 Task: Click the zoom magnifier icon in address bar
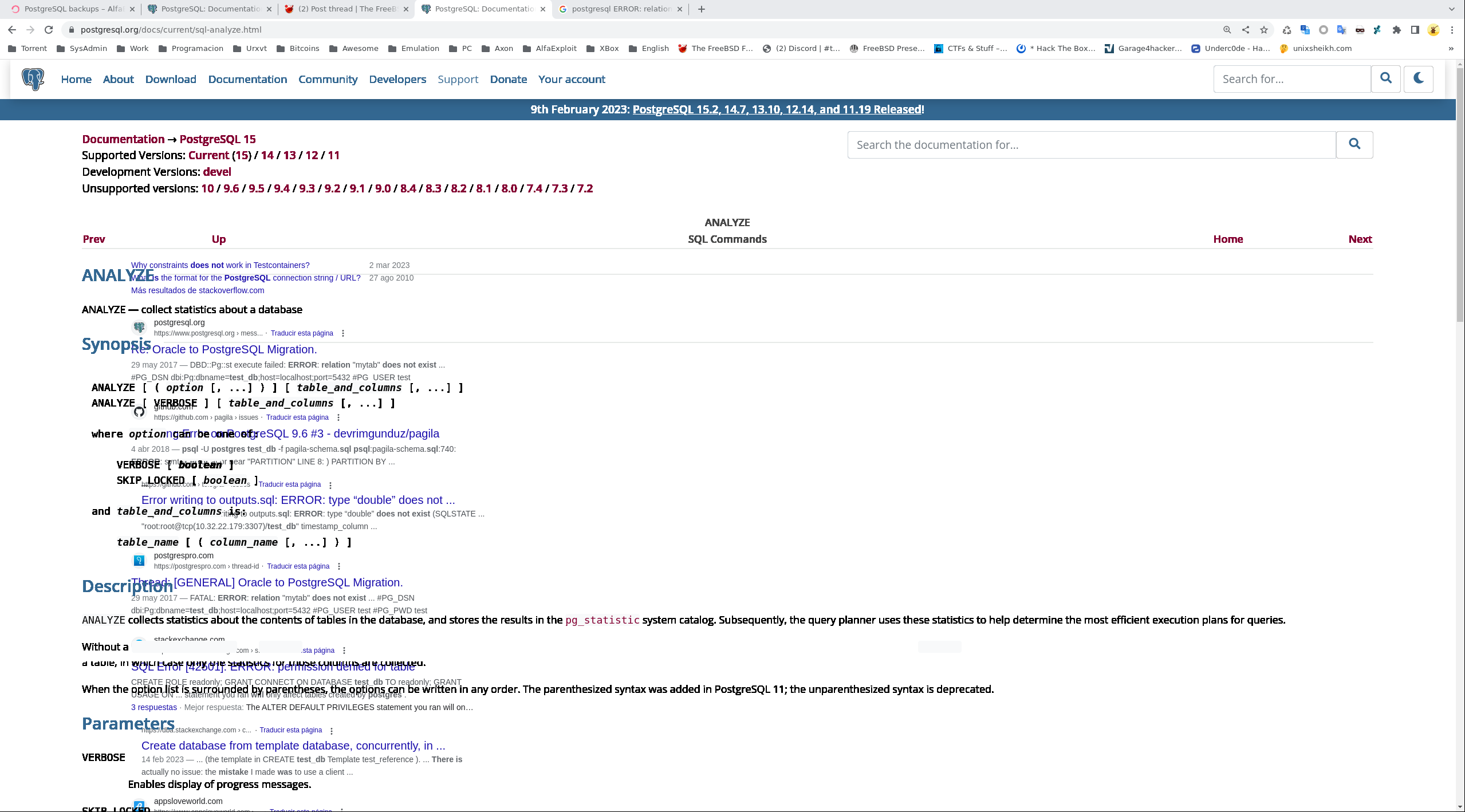[1227, 30]
